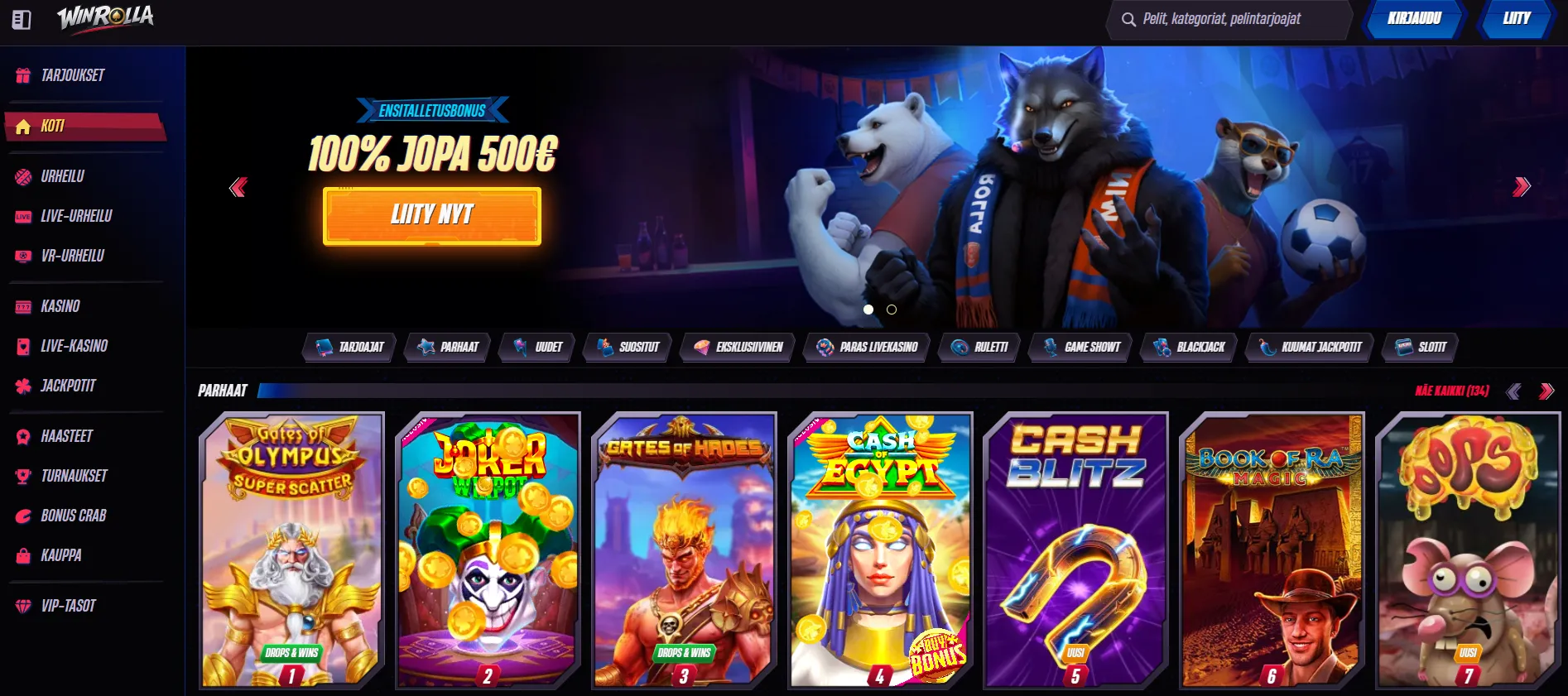
Task: Click the Urheilu sports ball icon
Action: click(23, 176)
